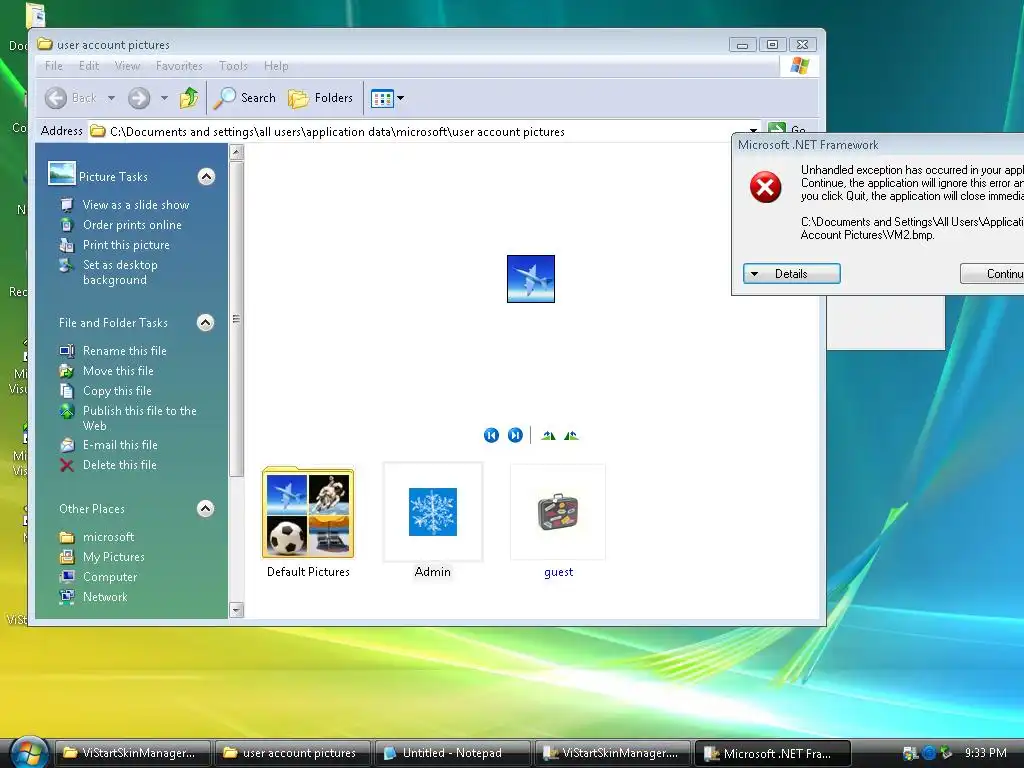The height and width of the screenshot is (768, 1024).
Task: Open the Back history dropdown arrow
Action: [112, 98]
